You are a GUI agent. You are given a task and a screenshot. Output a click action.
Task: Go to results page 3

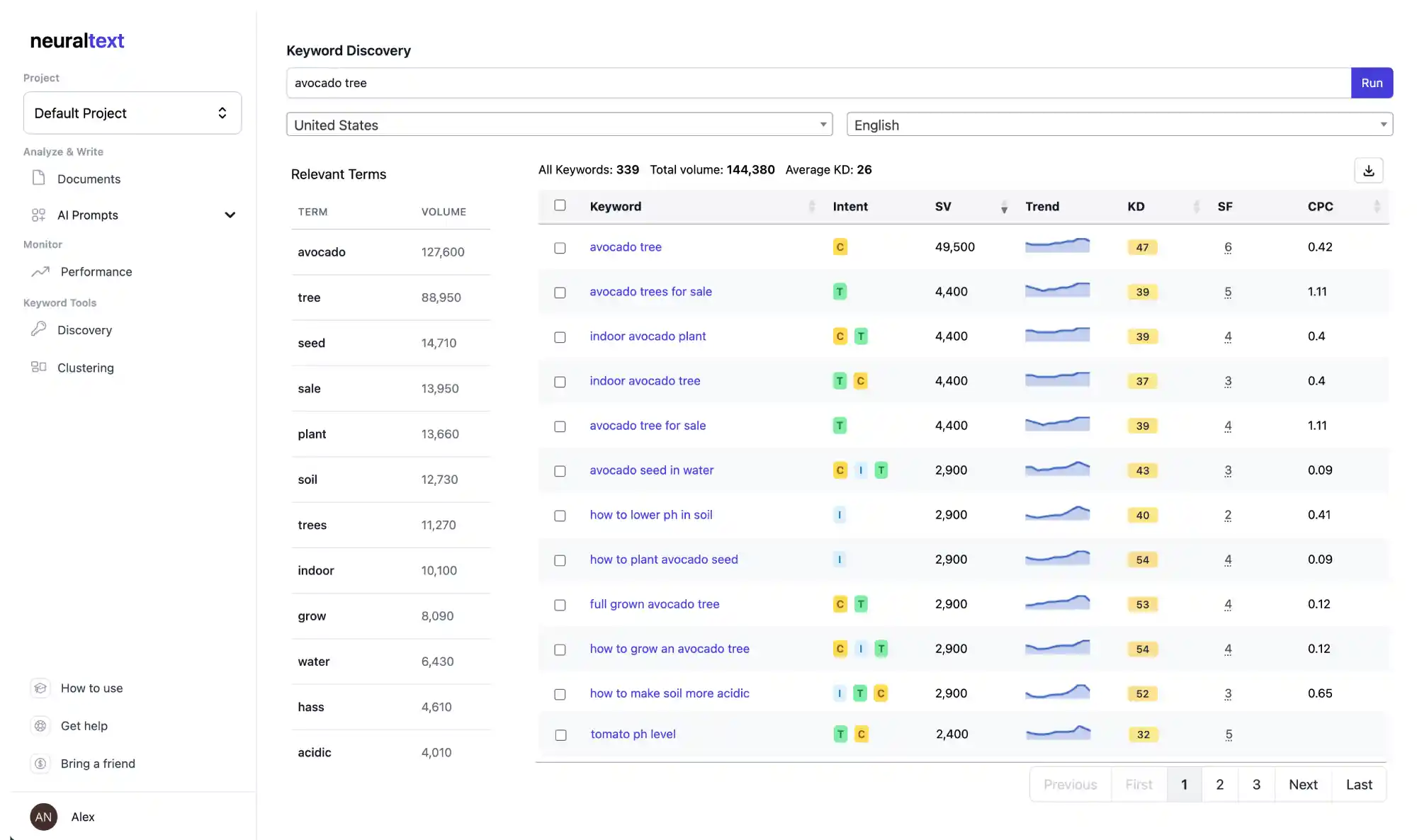(x=1256, y=784)
